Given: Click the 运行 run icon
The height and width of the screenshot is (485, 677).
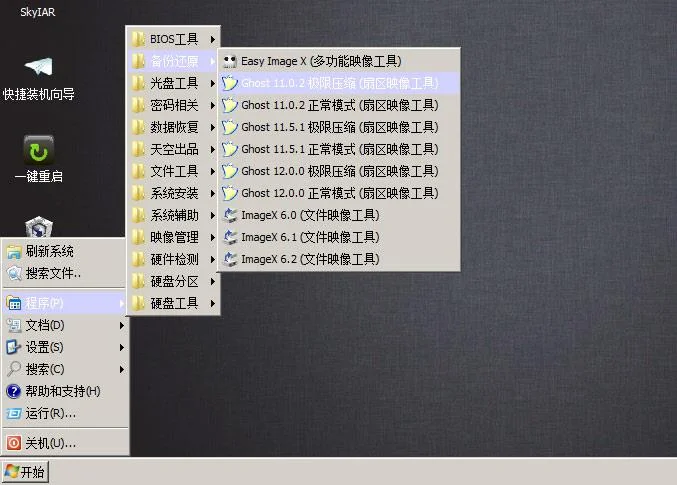Looking at the screenshot, I should [x=14, y=414].
